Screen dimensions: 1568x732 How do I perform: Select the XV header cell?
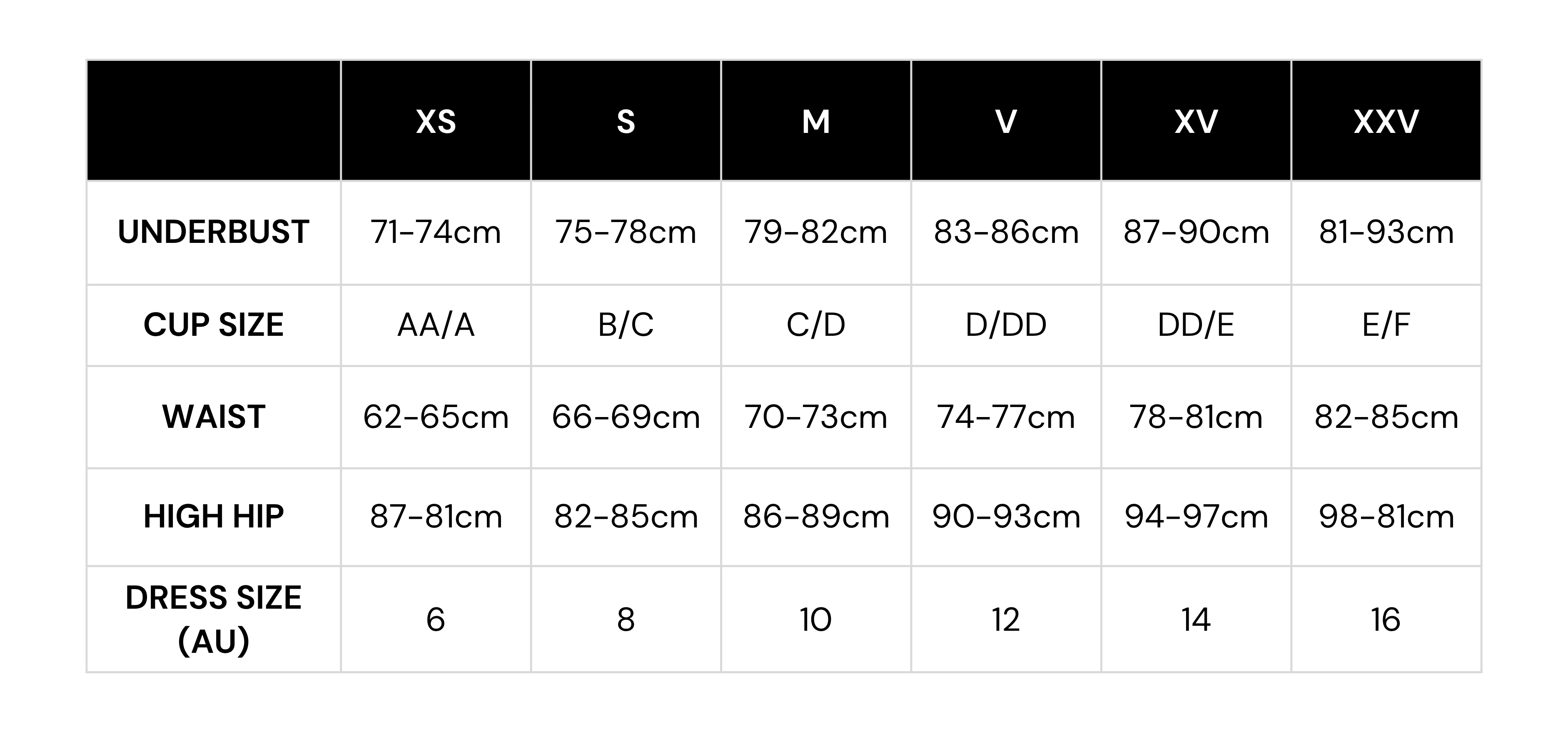coord(1196,121)
